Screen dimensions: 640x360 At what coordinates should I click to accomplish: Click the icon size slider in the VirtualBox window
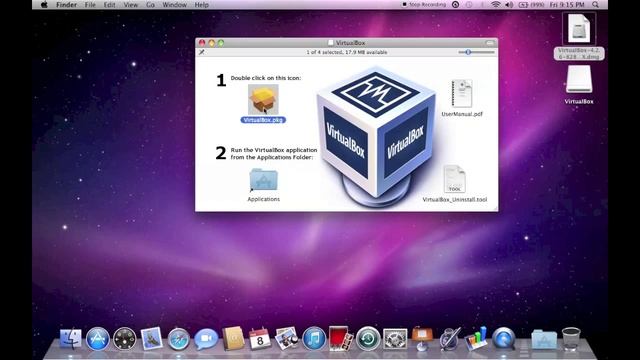[x=476, y=52]
